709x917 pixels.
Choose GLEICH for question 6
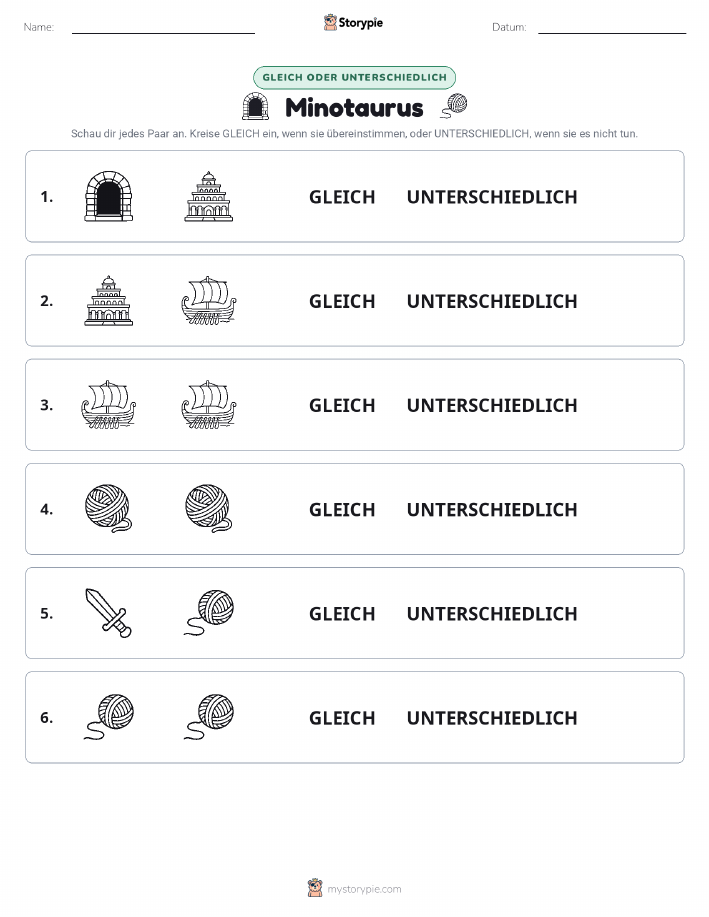pos(342,718)
